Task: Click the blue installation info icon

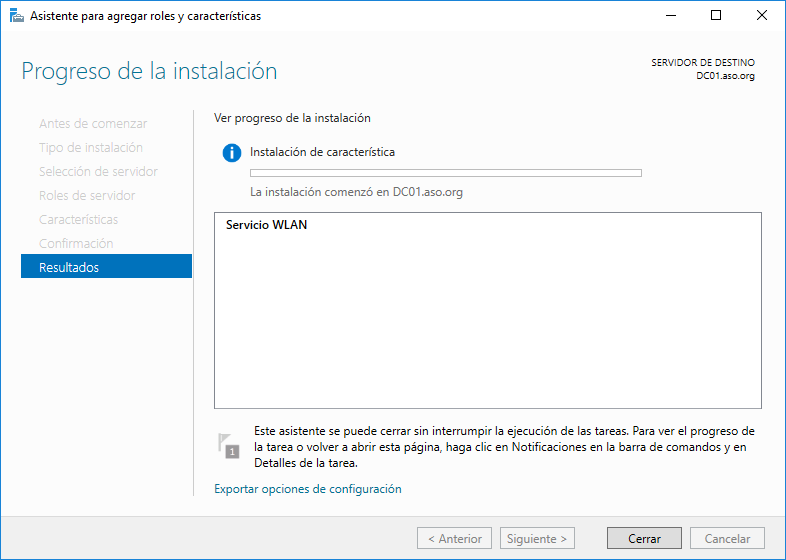Action: [232, 153]
